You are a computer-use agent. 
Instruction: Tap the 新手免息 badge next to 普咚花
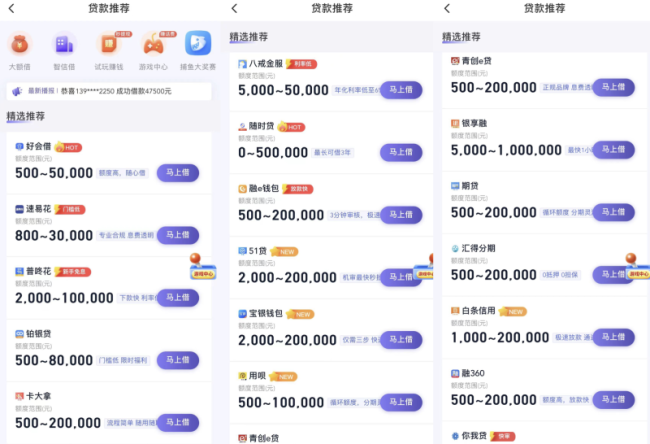pos(73,272)
